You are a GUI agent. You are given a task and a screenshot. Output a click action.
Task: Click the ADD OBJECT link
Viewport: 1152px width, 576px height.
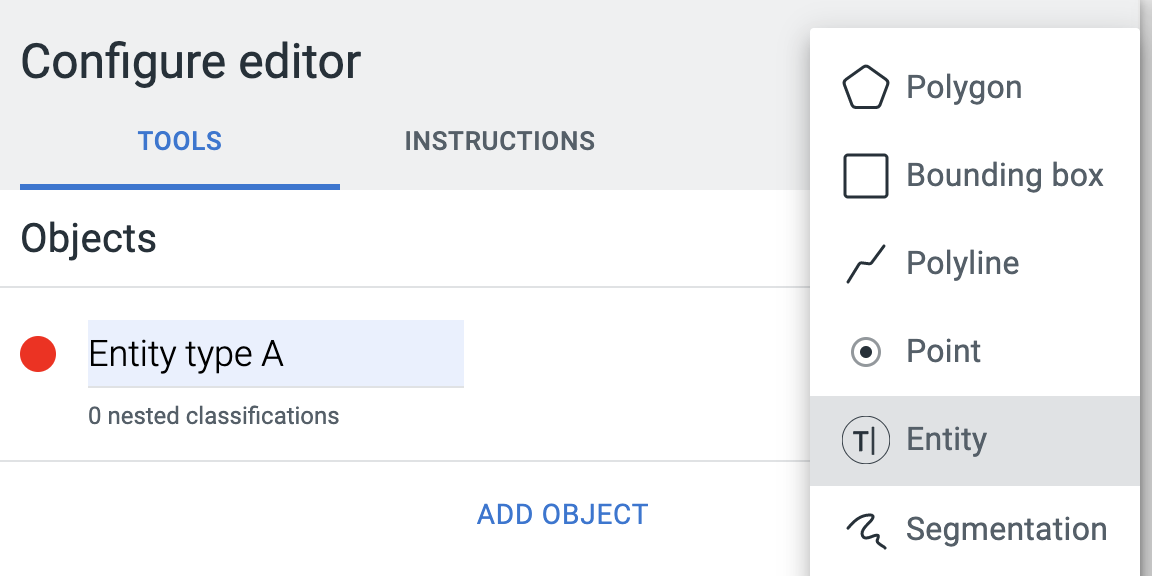(x=563, y=514)
